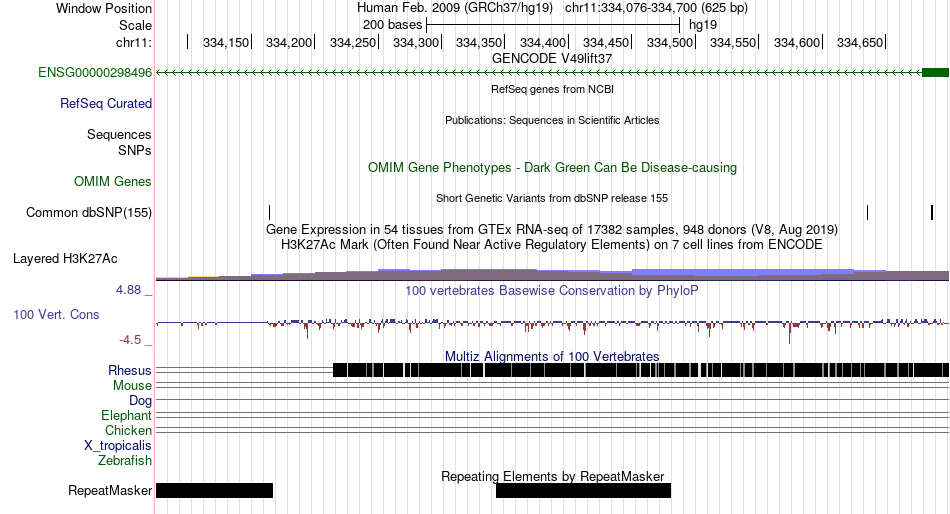Click the chr11: ruler label
Screen dimensions: 950x514
pos(134,42)
